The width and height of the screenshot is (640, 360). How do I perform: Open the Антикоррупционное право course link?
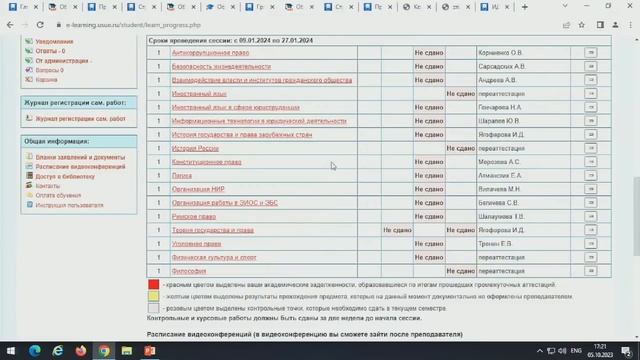point(210,53)
